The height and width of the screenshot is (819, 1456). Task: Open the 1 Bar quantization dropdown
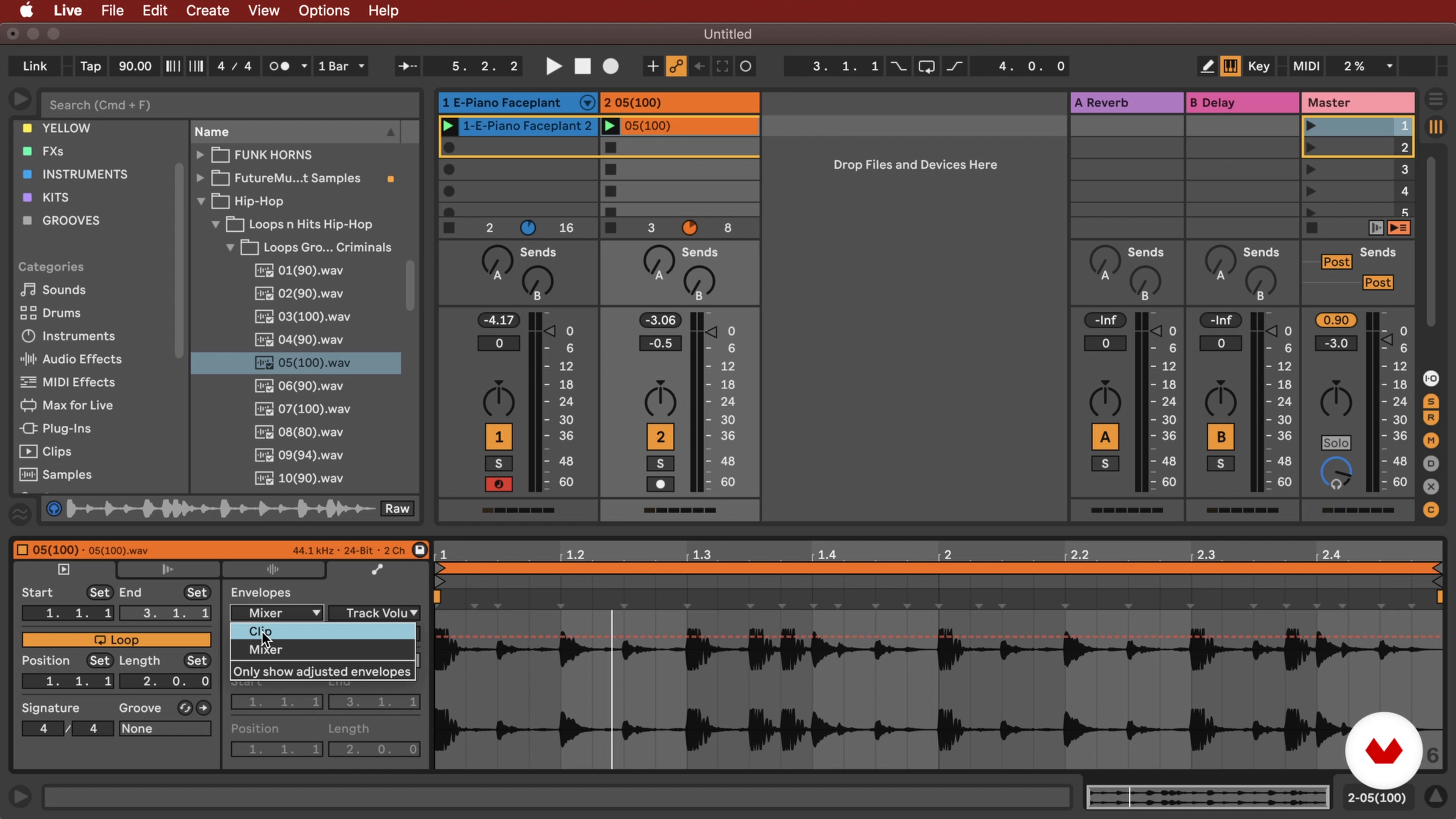341,66
